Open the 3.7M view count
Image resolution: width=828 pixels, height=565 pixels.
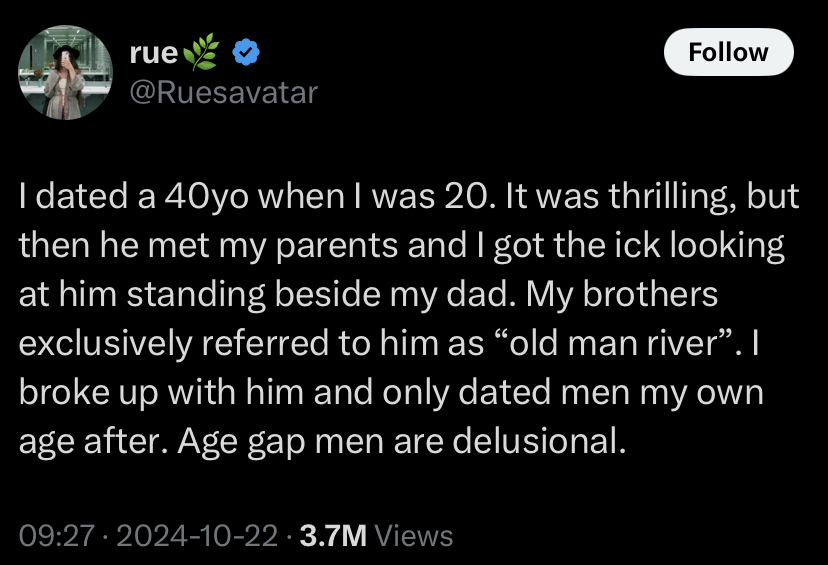click(x=333, y=535)
